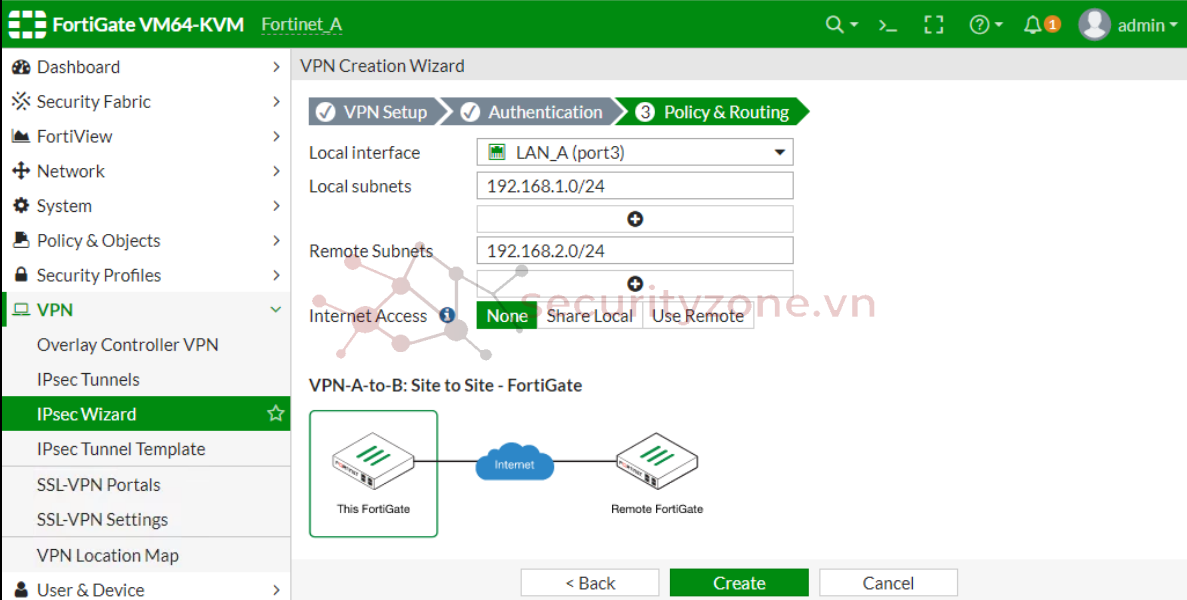Toggle the fullscreen icon
The image size is (1187, 600).
pos(934,25)
